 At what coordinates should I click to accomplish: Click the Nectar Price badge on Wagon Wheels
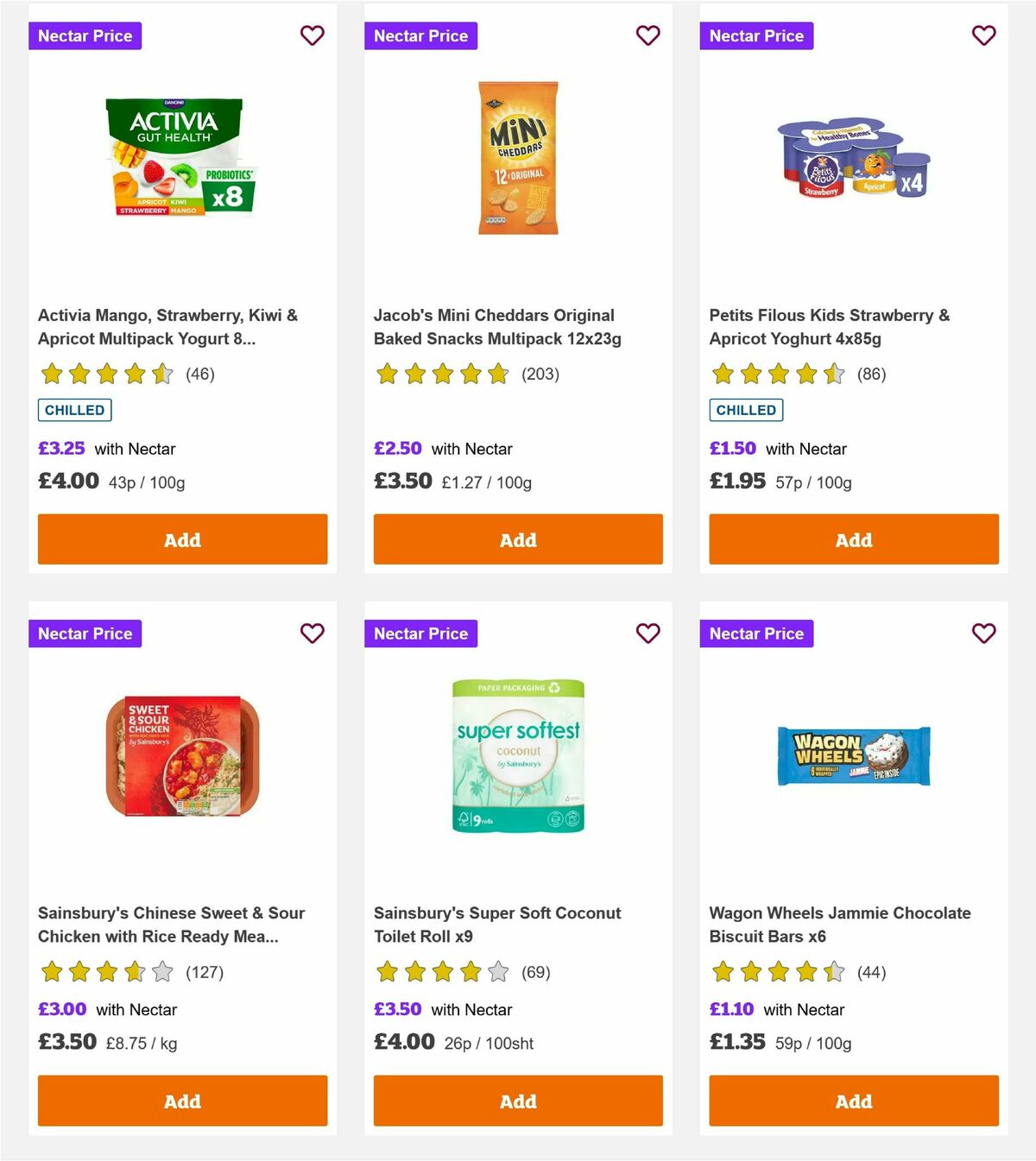[756, 633]
